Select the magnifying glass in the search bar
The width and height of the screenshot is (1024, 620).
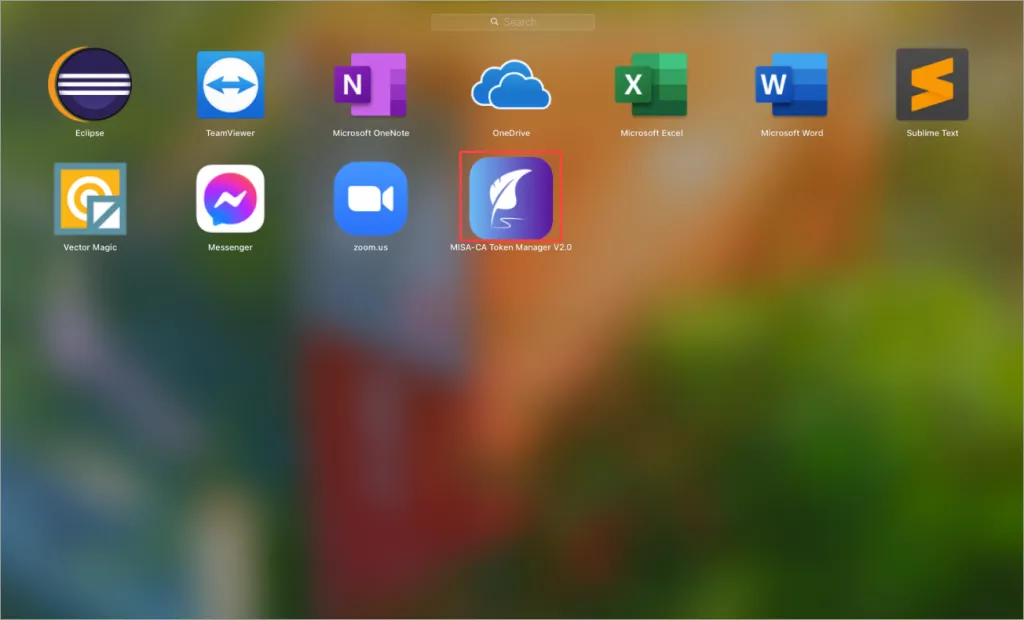pyautogui.click(x=493, y=21)
